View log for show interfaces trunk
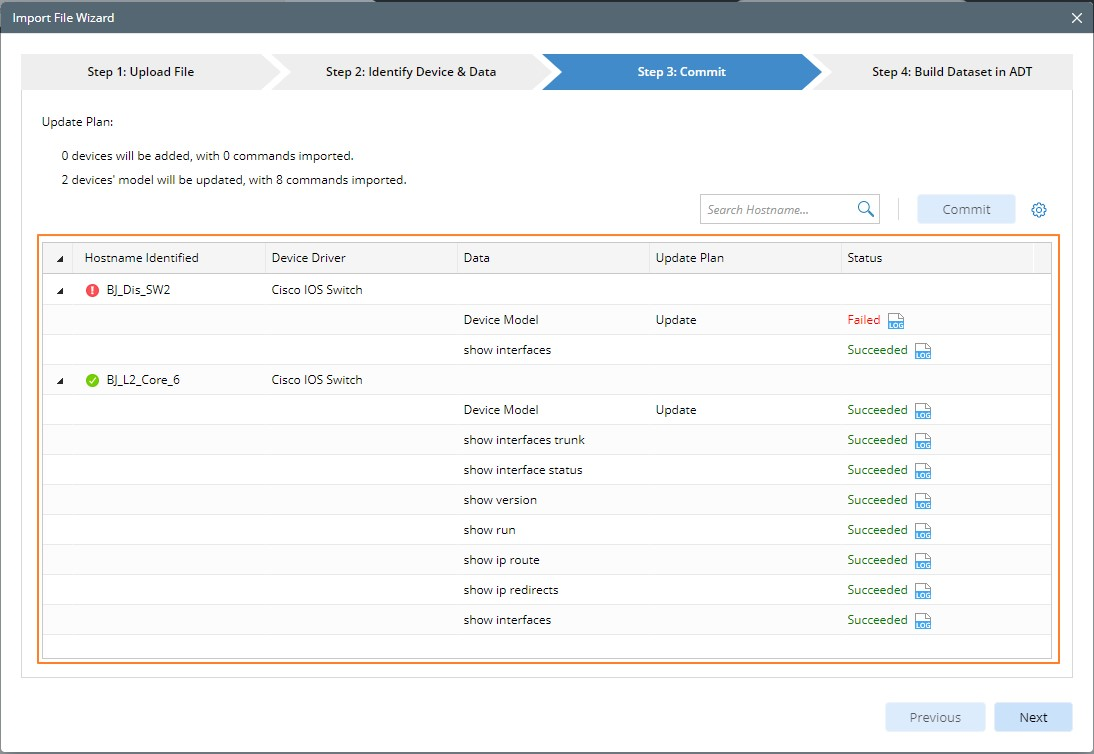Screen dimensions: 1094x754 coord(923,441)
